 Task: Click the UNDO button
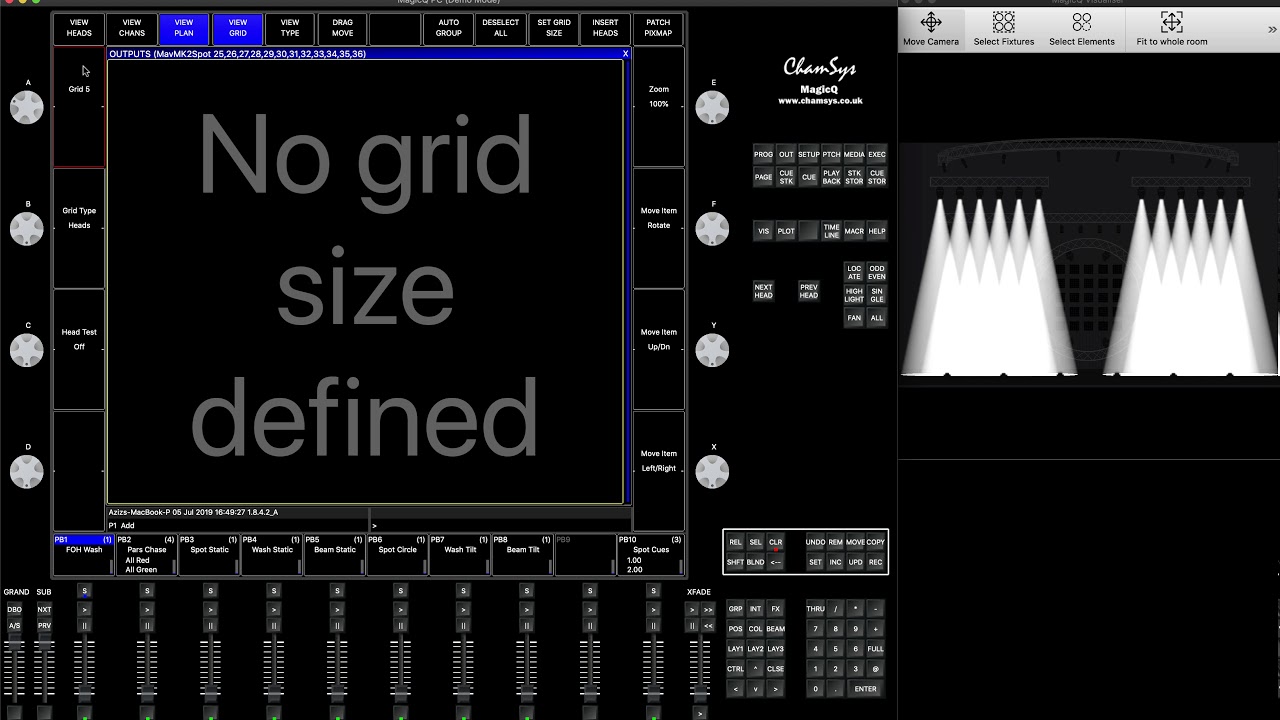point(815,543)
